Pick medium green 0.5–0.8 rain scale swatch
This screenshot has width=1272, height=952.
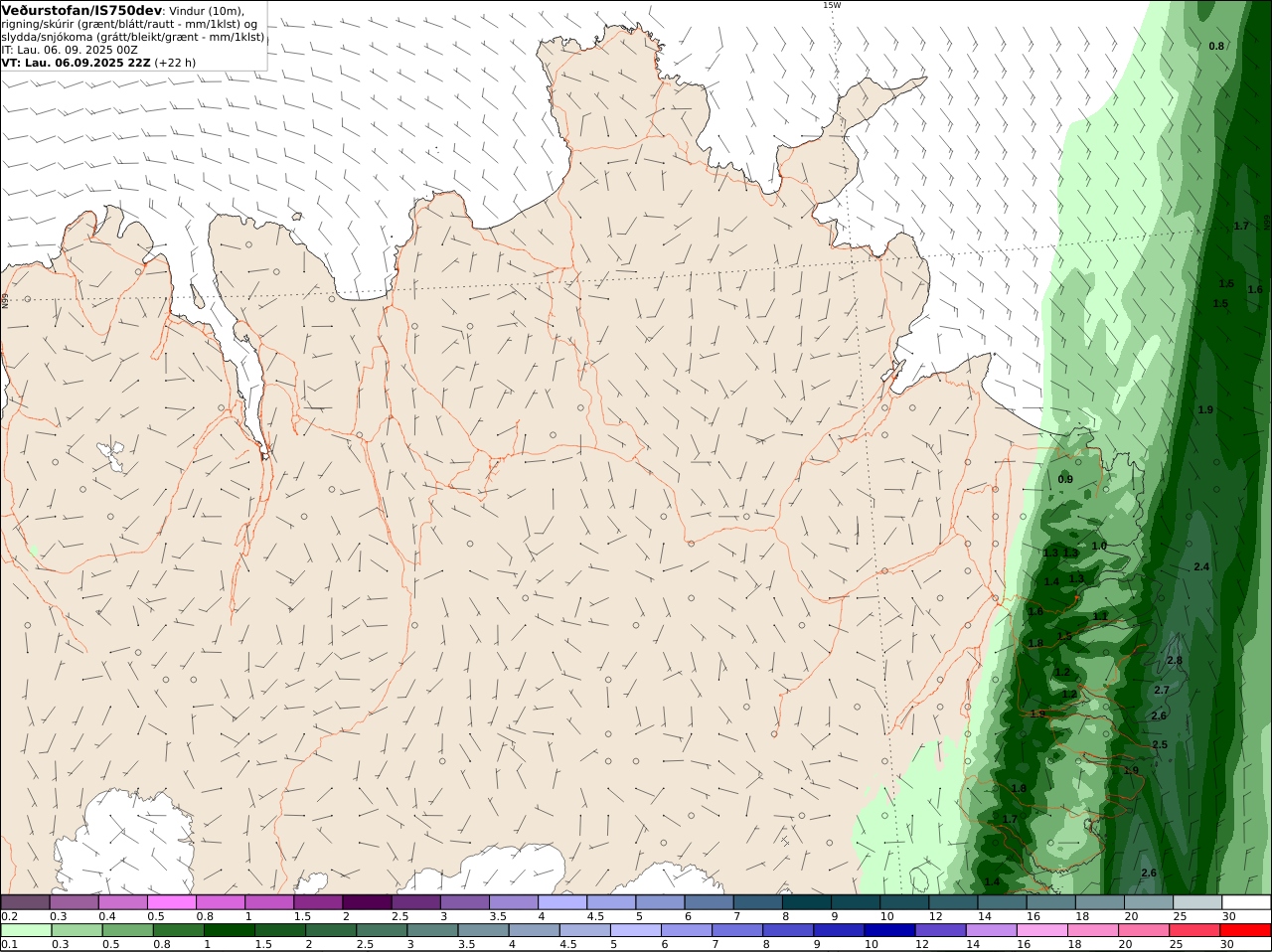[129, 930]
